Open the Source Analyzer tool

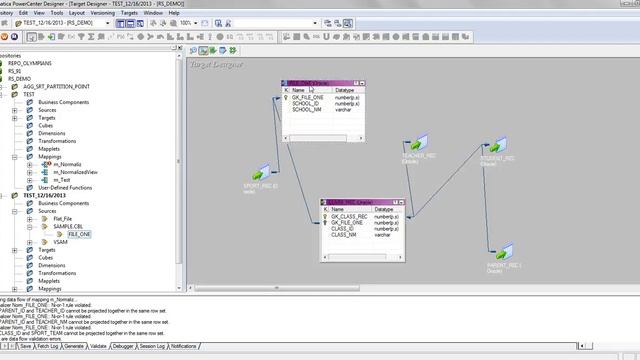(193, 51)
